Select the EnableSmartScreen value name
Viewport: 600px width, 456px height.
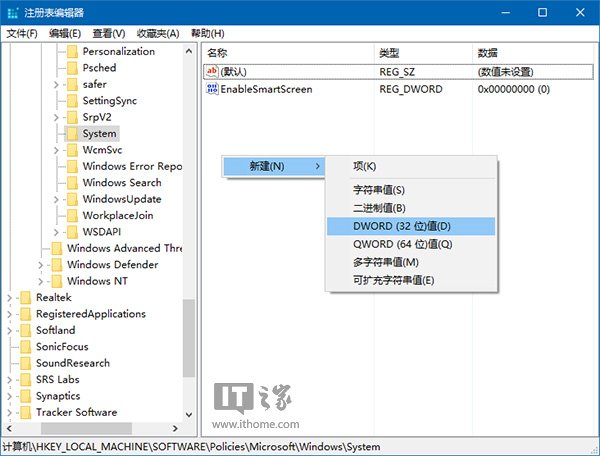(266, 89)
